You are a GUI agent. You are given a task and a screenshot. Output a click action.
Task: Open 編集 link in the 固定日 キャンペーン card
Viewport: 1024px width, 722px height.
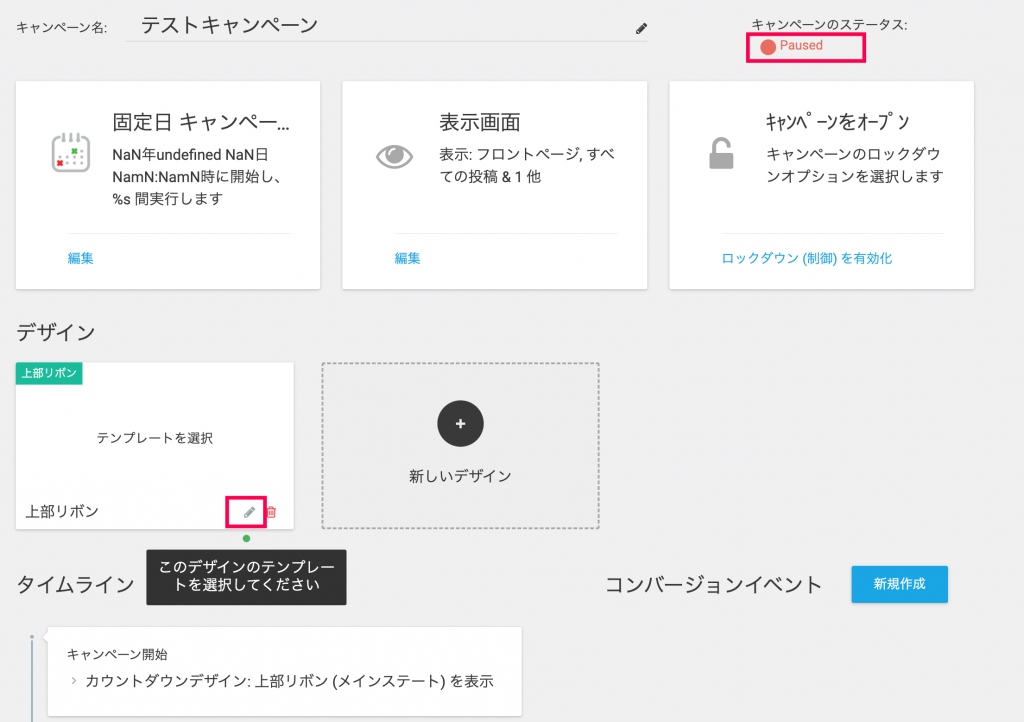coord(80,258)
